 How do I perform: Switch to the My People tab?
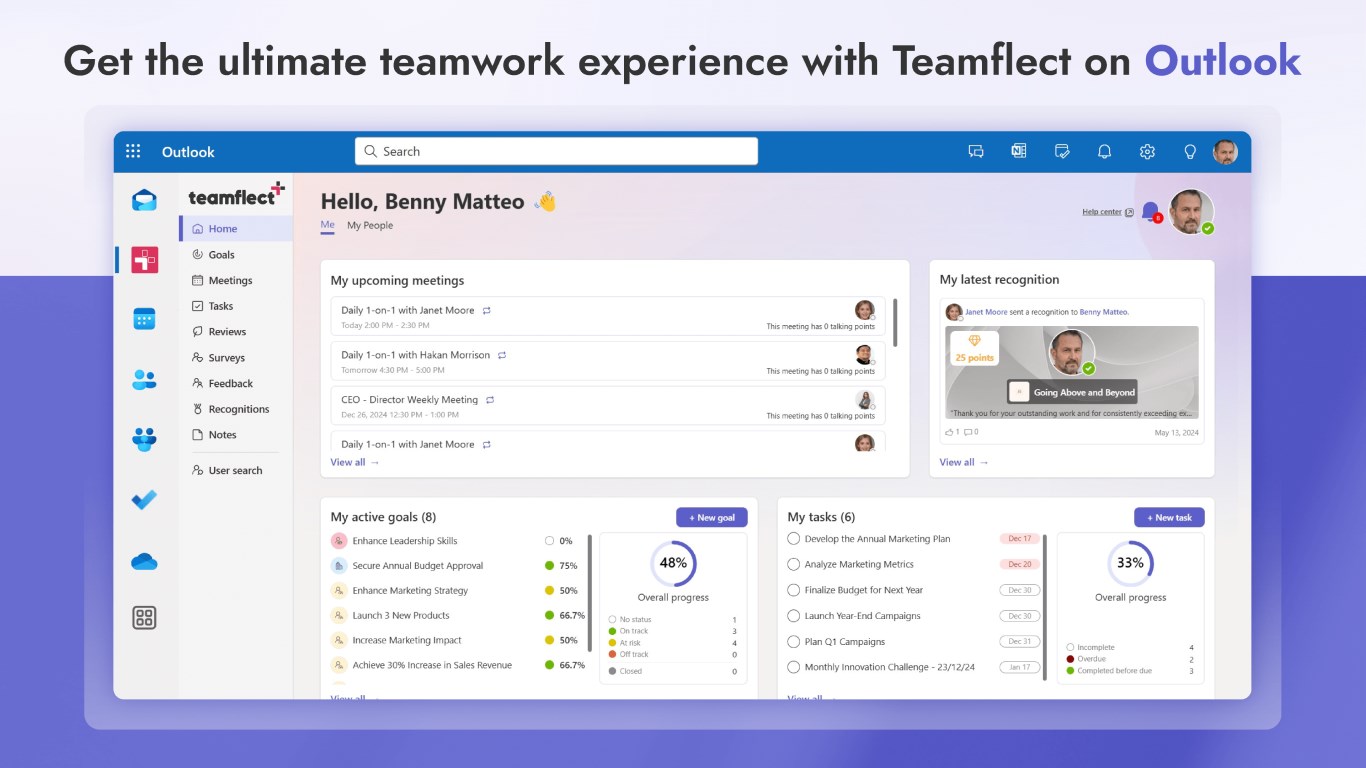(x=370, y=226)
